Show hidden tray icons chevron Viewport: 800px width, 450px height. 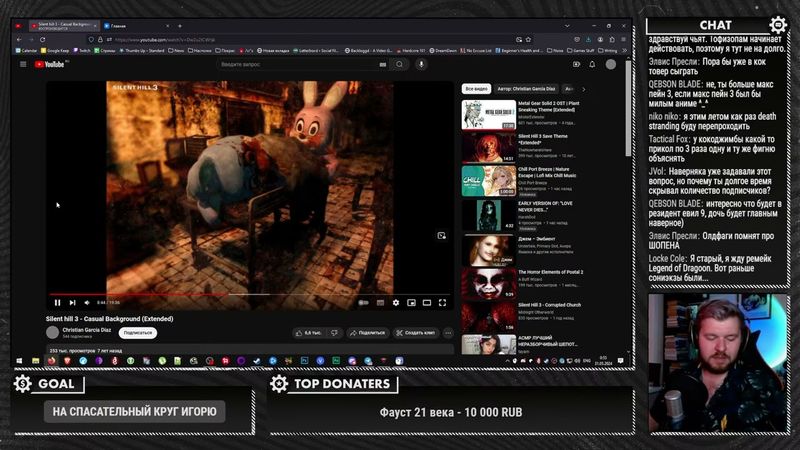pyautogui.click(x=507, y=361)
